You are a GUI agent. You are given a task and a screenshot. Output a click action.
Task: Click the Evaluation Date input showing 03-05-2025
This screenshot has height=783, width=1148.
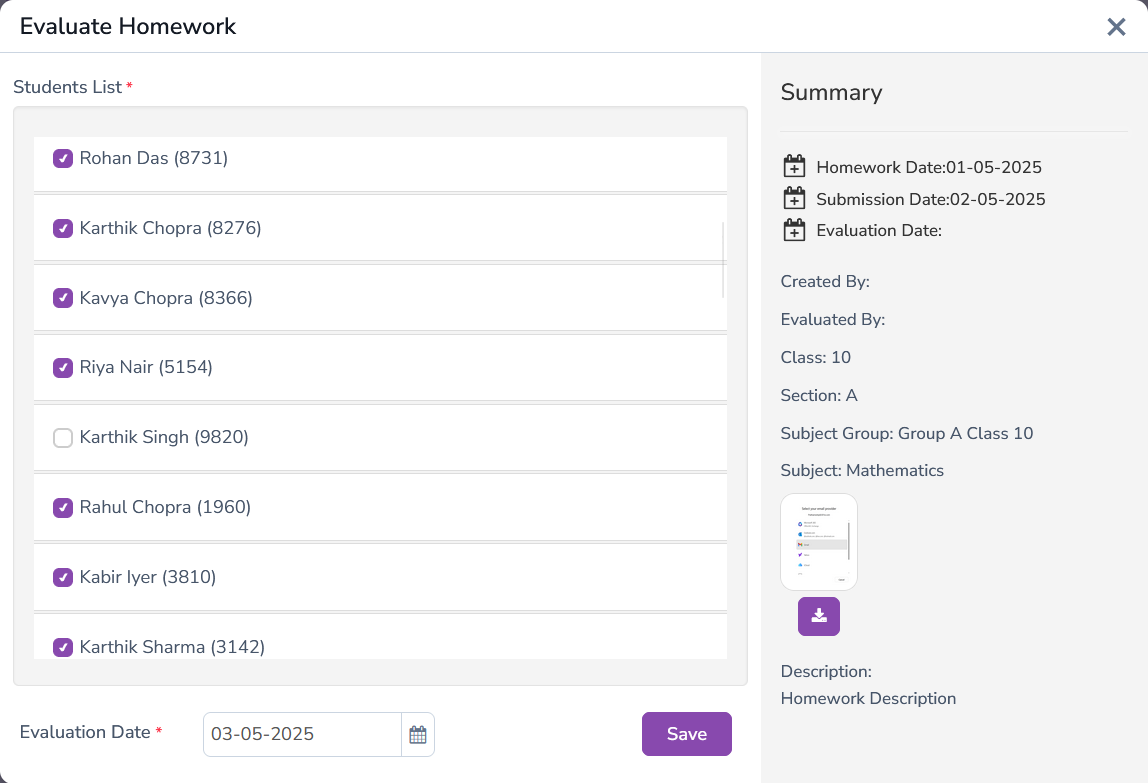pos(300,733)
